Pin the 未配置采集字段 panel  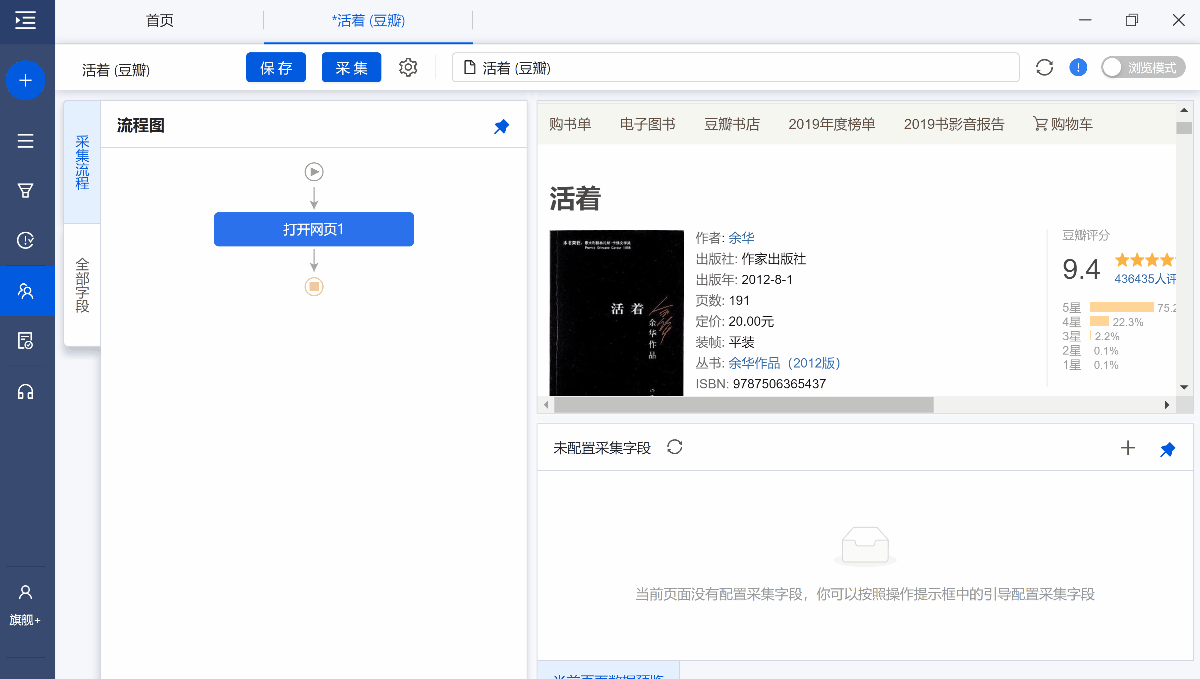pos(1167,449)
